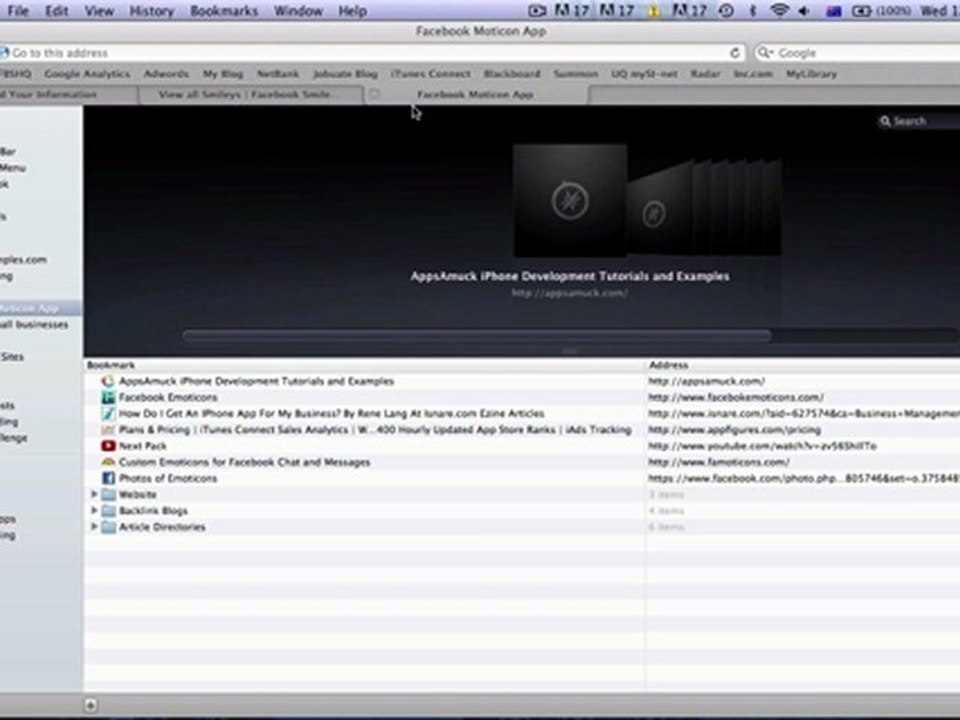
Task: Click the AppsAmuck bookmark favicon
Action: point(108,381)
